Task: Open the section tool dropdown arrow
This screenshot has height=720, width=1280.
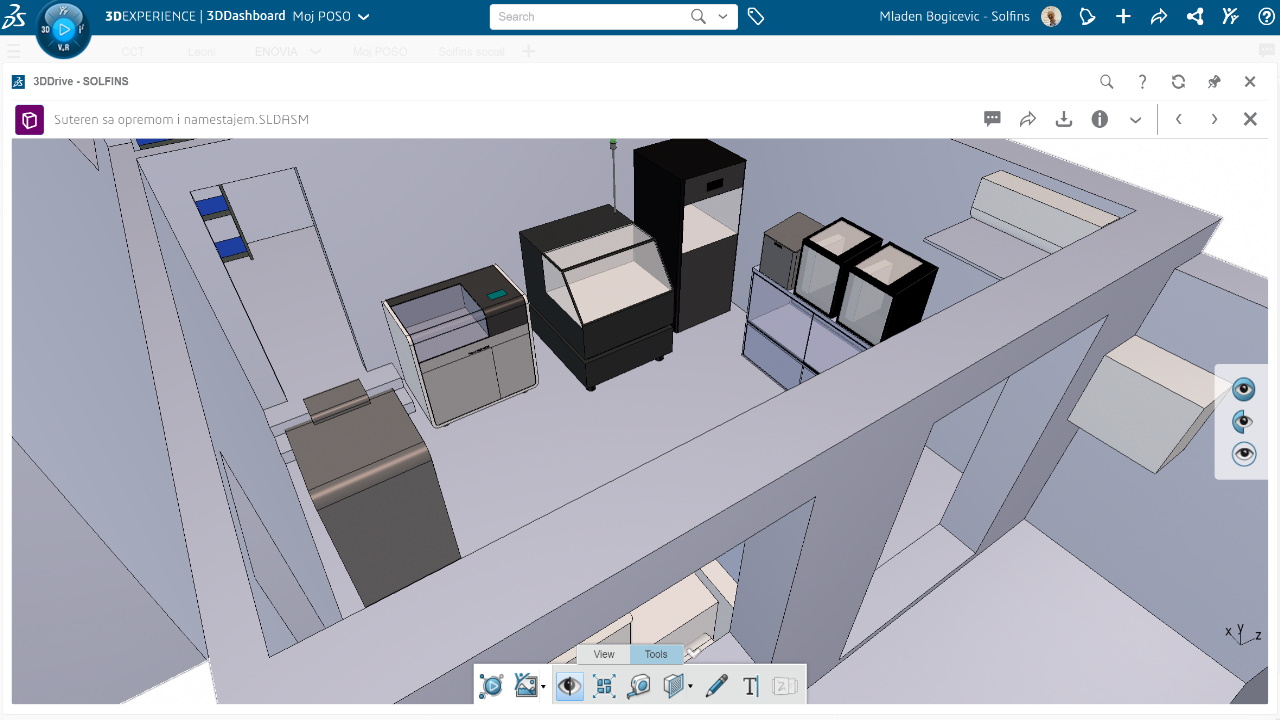Action: pyautogui.click(x=690, y=688)
